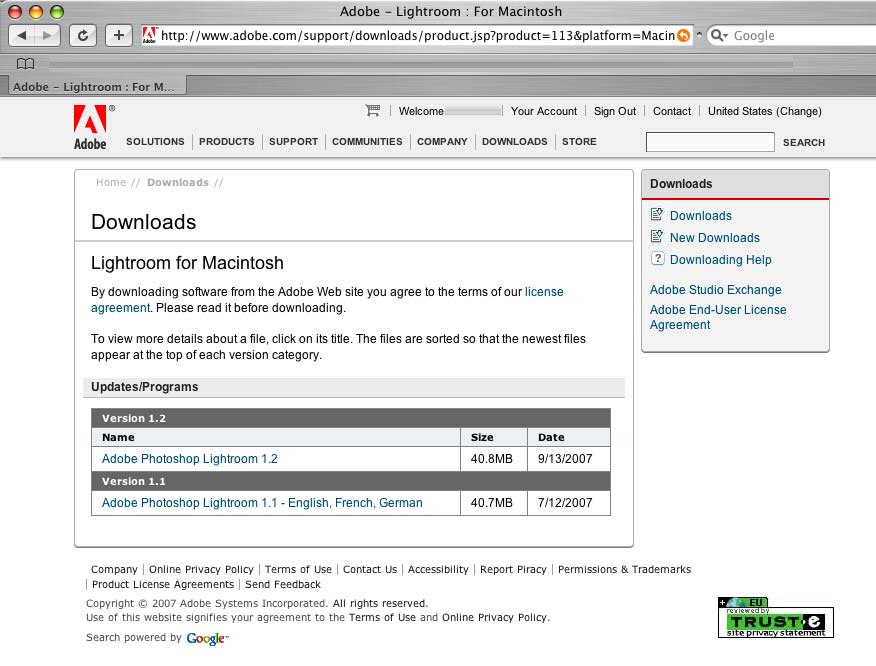876x666 pixels.
Task: Open Permissions & Trademarks footer link
Action: pos(625,569)
